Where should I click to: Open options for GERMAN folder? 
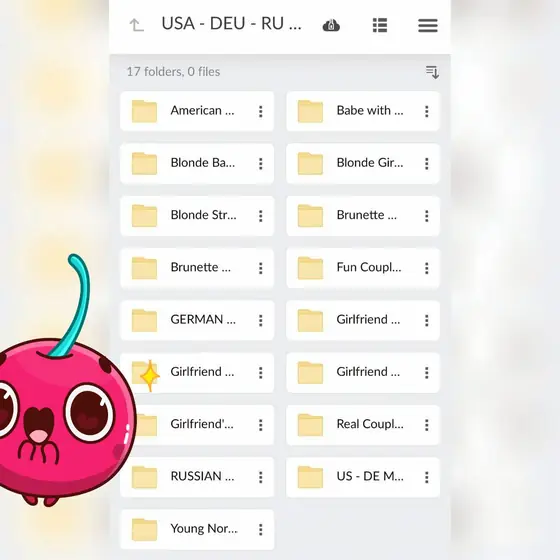[261, 320]
